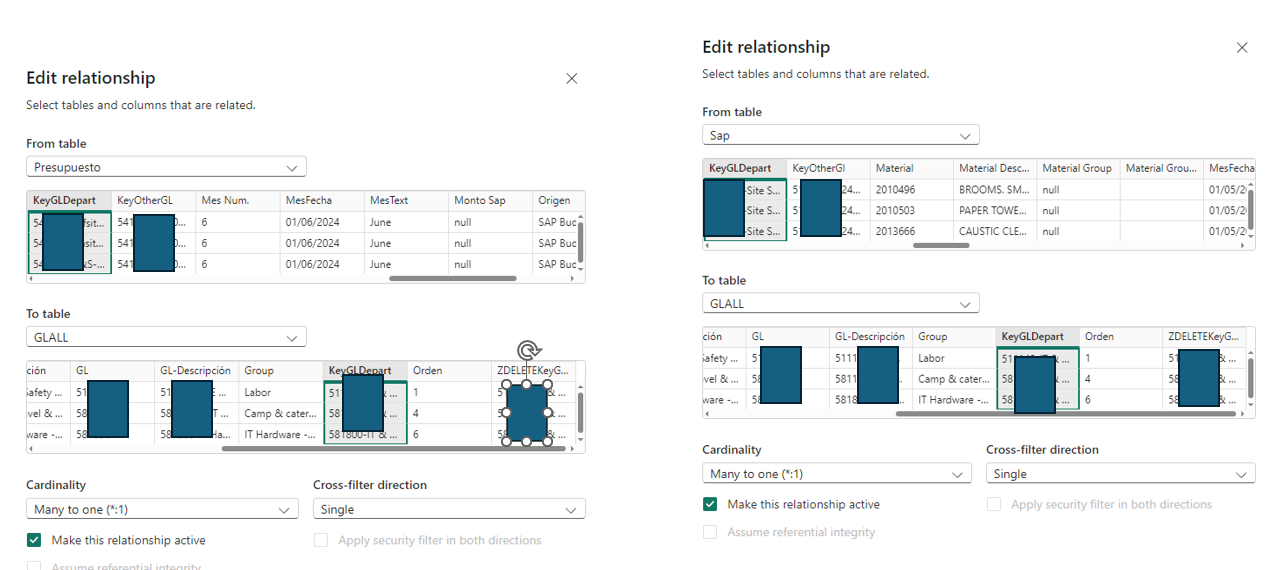Select KeyGLDepart column header in Sap table

[744, 168]
